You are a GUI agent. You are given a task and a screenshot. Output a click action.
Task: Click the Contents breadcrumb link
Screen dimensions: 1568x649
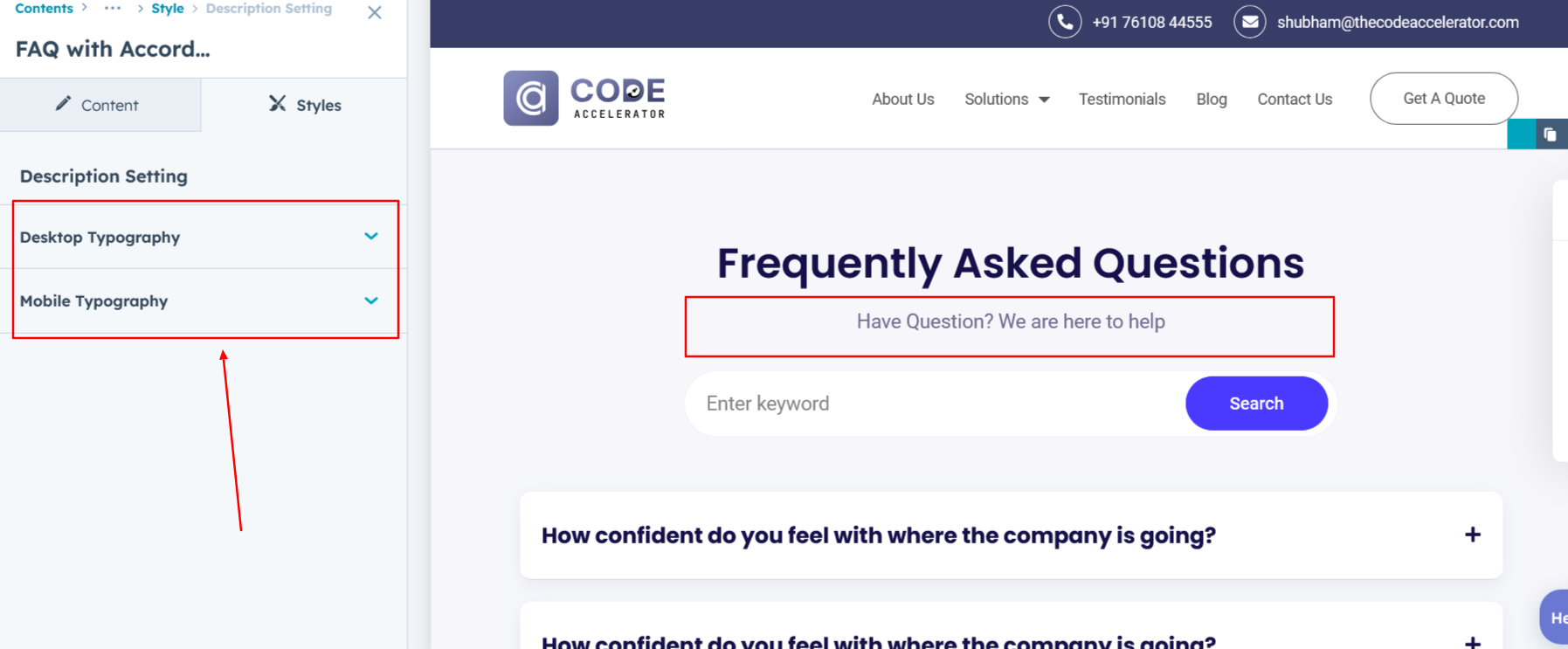[45, 9]
